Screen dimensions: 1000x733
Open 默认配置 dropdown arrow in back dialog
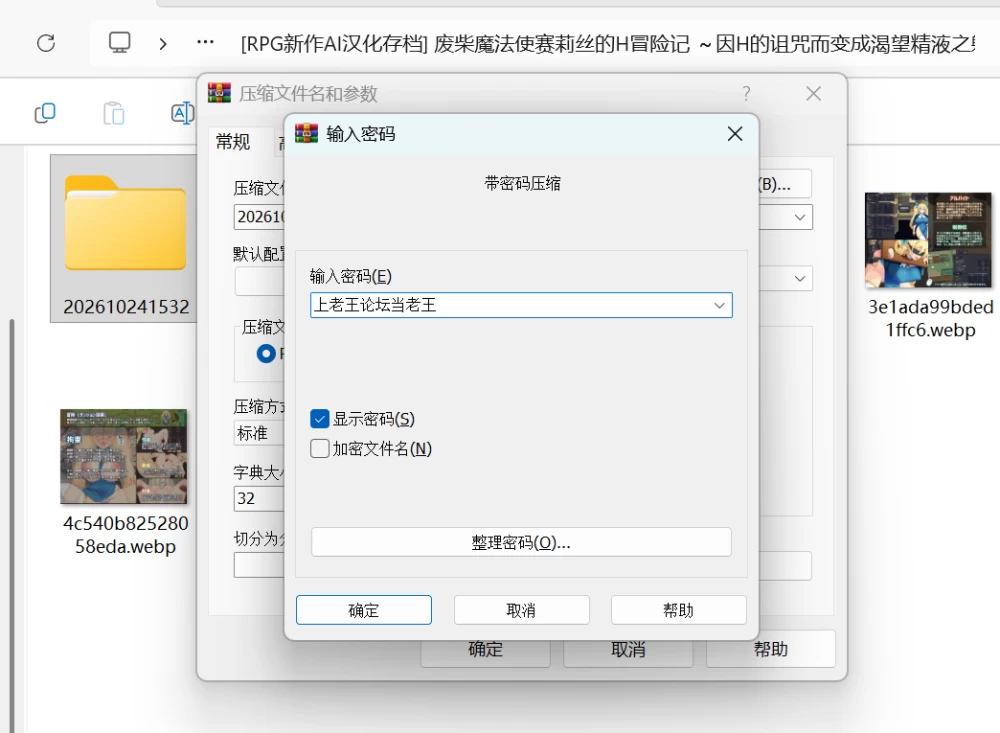click(800, 279)
